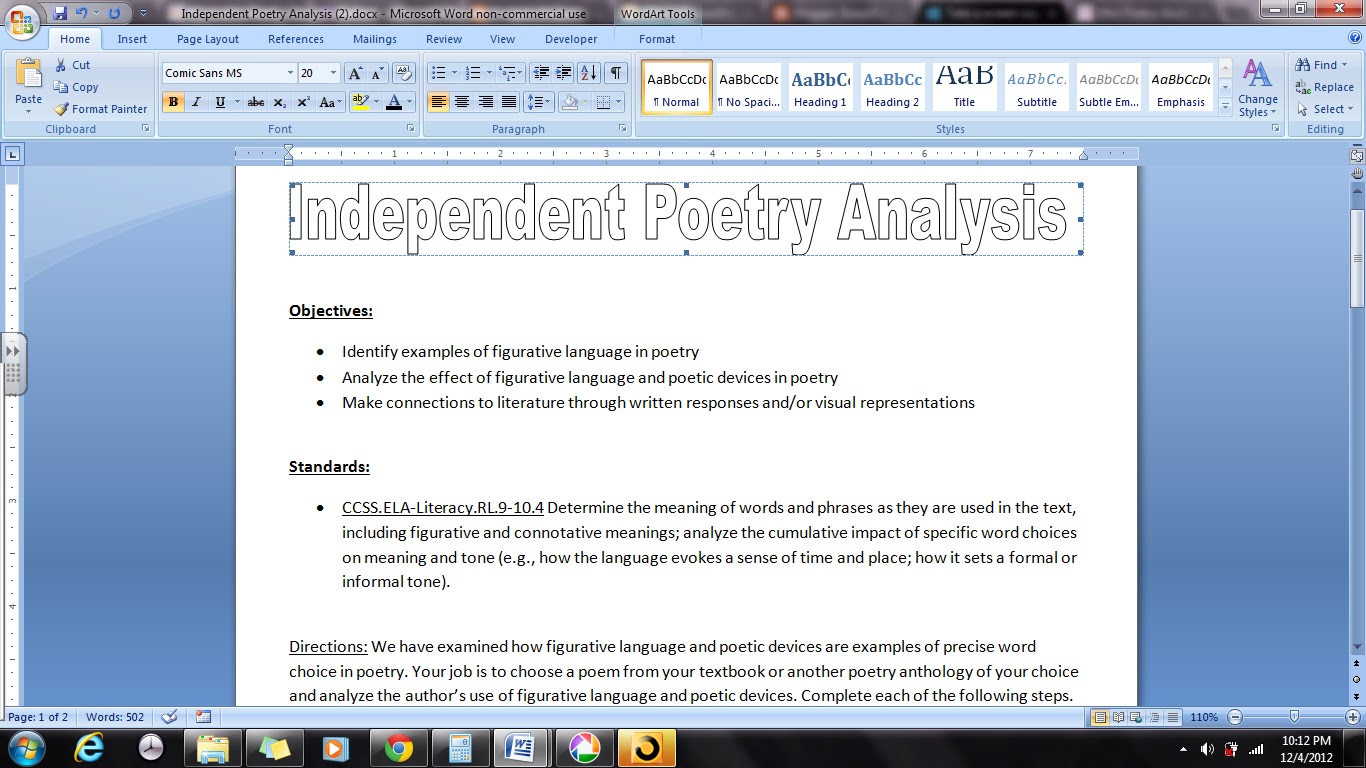
Task: Open the font color dropdown arrow
Action: pyautogui.click(x=410, y=101)
